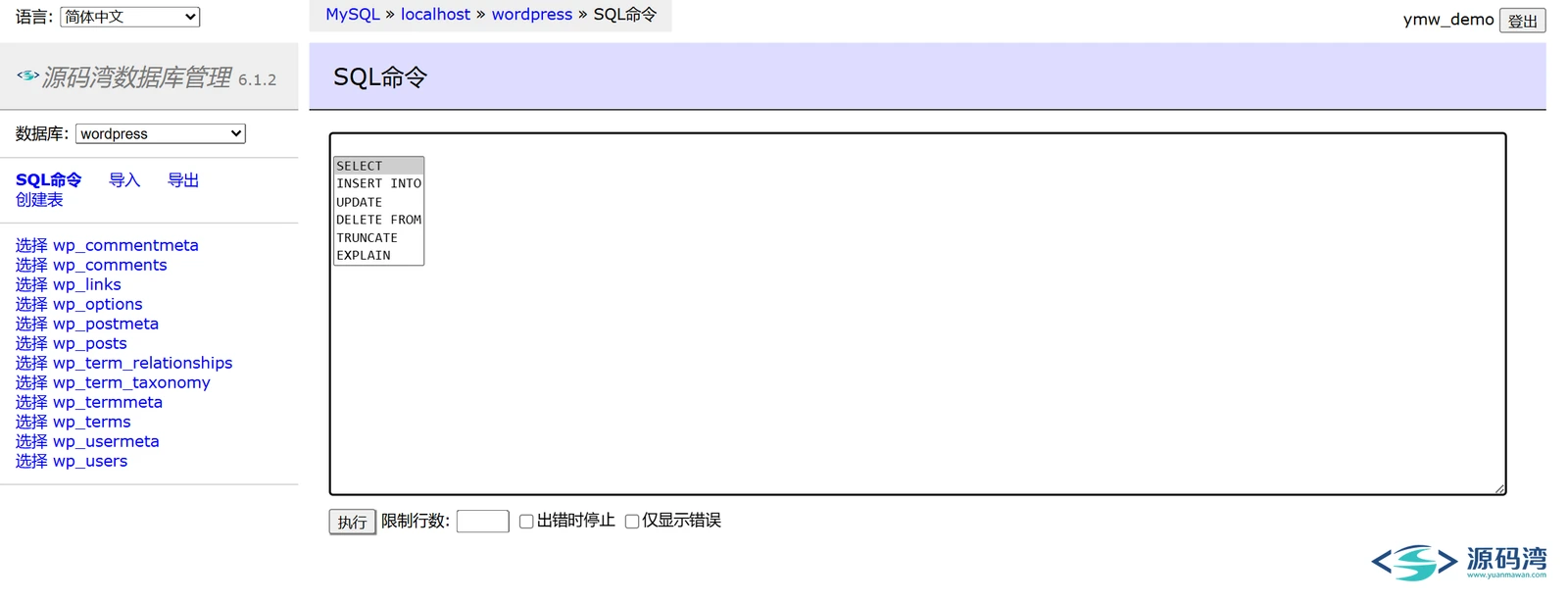The height and width of the screenshot is (601, 1568).
Task: Open the wp_term_relationships table
Action: (x=143, y=363)
